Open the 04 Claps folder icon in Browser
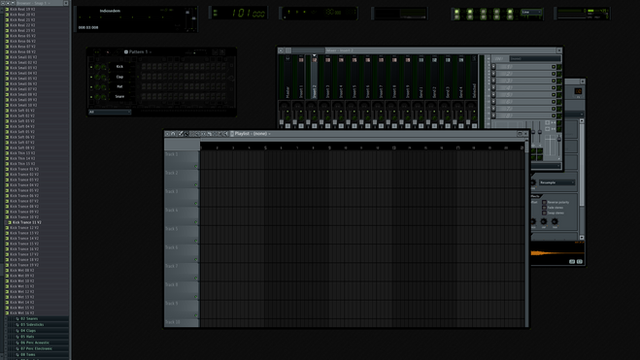Screen dimensions: 640x360 coord(17,331)
